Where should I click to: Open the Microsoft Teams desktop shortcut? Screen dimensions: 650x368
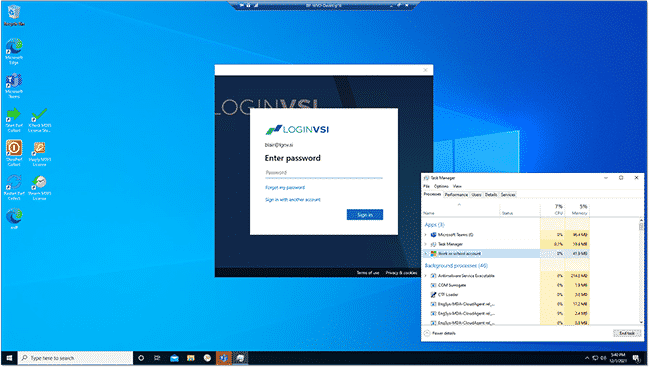pos(14,85)
